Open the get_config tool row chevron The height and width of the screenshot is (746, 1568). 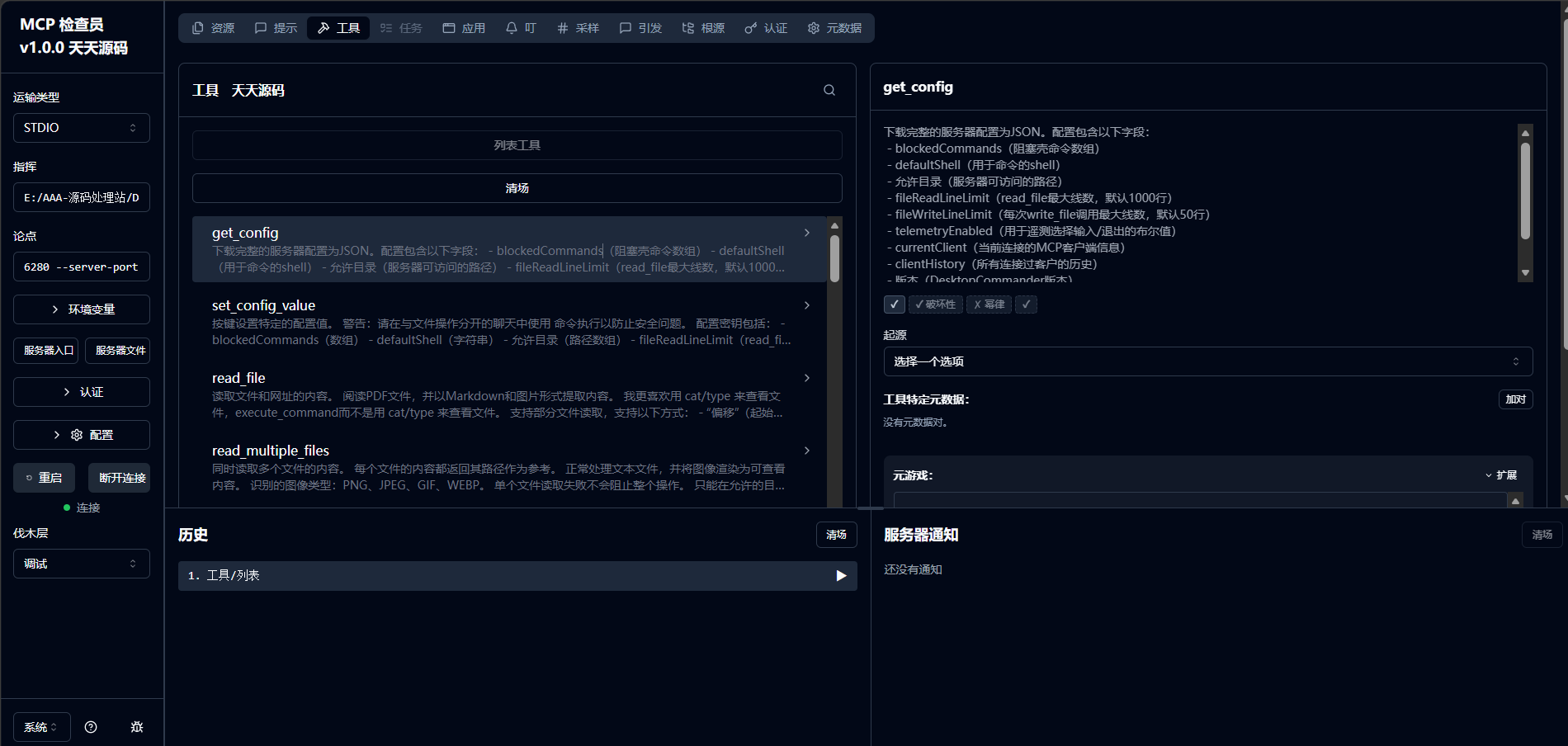coord(806,233)
